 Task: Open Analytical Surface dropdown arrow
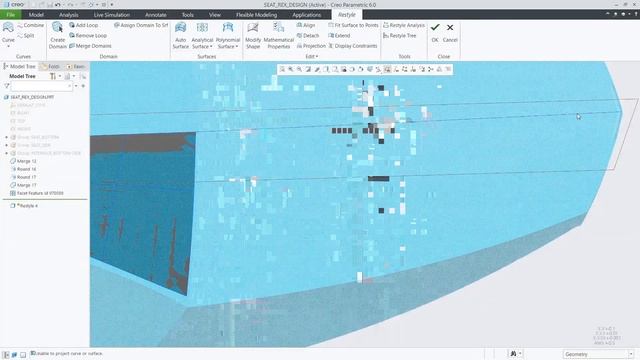tap(211, 47)
